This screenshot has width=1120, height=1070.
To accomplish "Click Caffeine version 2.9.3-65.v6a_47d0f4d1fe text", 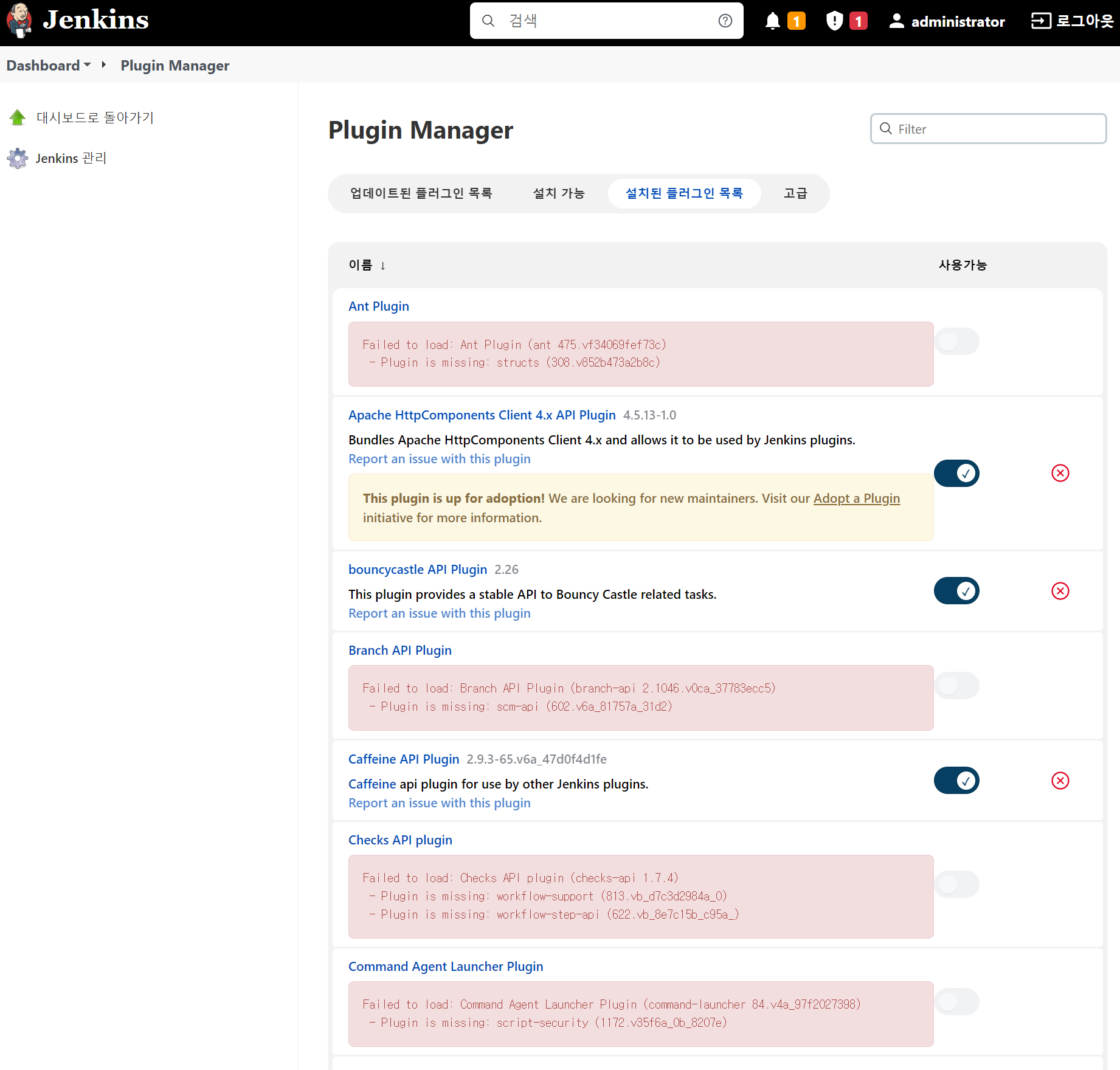I will click(537, 759).
